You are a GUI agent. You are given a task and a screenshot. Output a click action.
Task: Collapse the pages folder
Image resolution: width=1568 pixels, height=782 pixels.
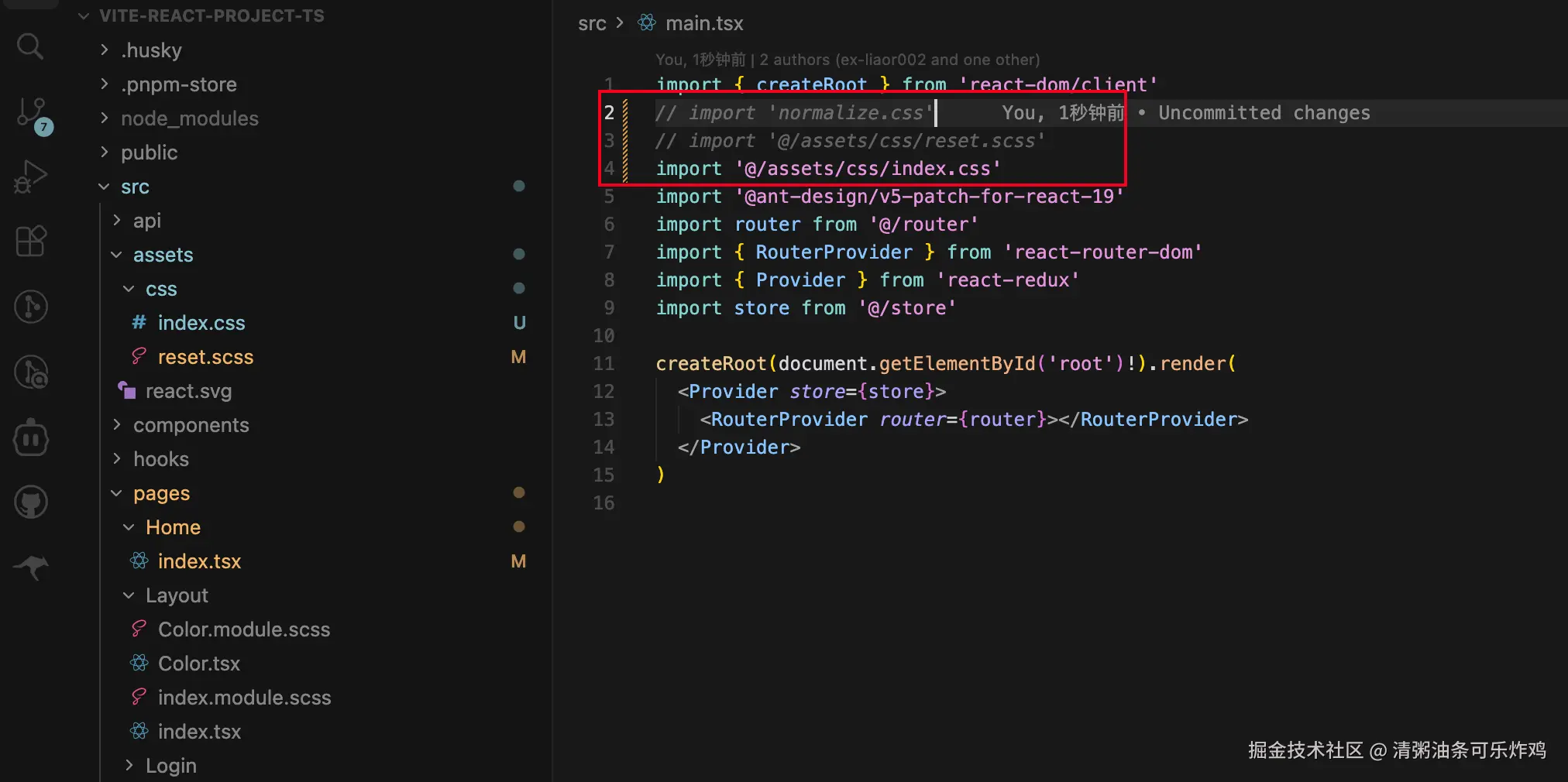[x=161, y=493]
